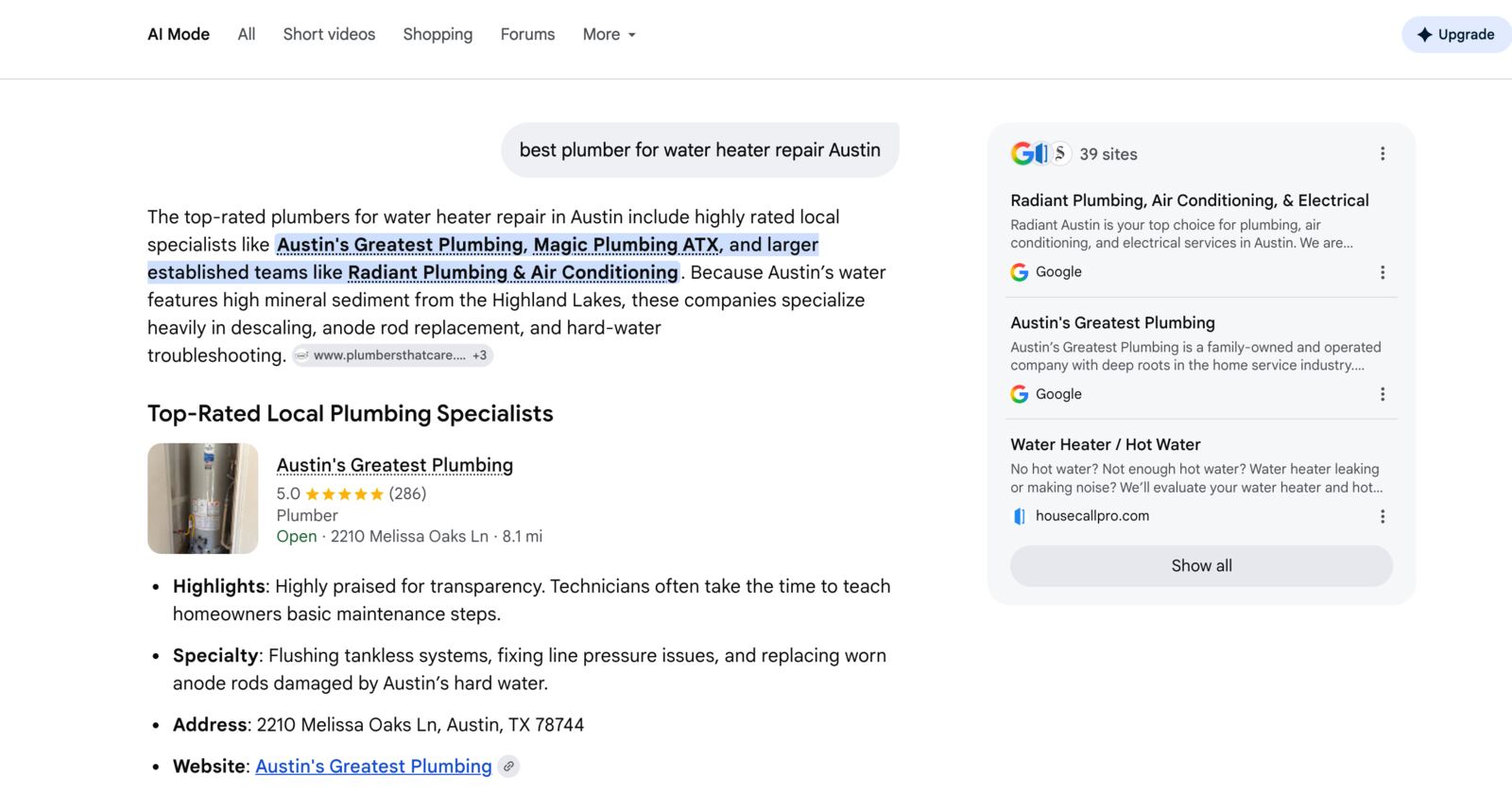Expand the More dropdown menu

click(610, 34)
